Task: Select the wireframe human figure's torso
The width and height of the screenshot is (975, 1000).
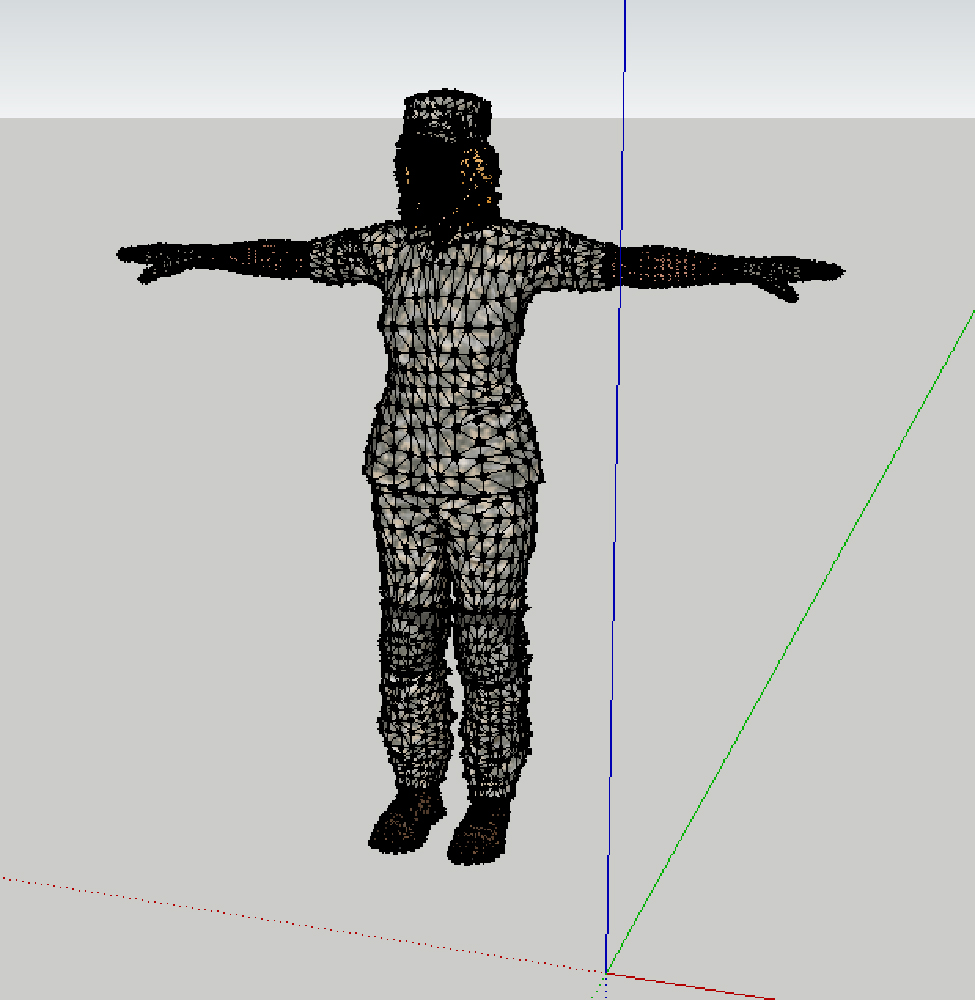Action: point(454,357)
